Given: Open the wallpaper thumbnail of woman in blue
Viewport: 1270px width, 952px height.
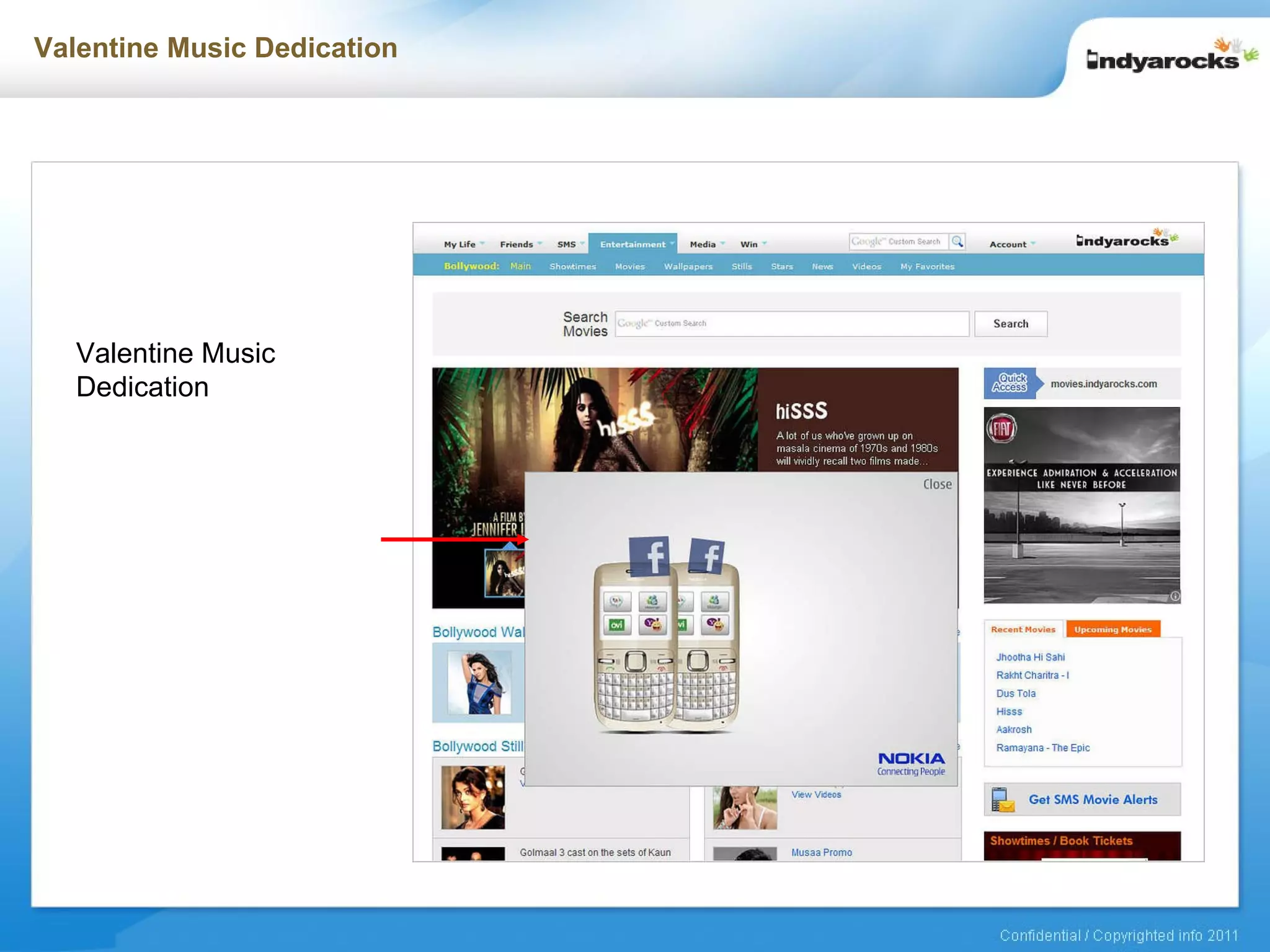Looking at the screenshot, I should [479, 682].
